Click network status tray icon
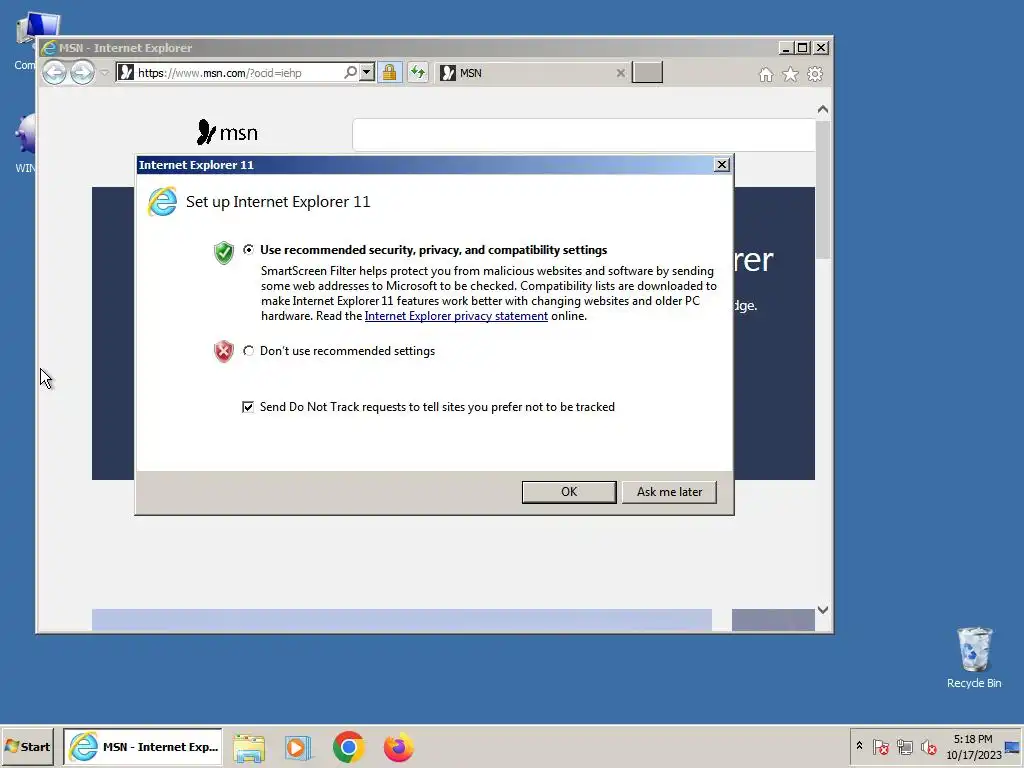 click(x=904, y=747)
